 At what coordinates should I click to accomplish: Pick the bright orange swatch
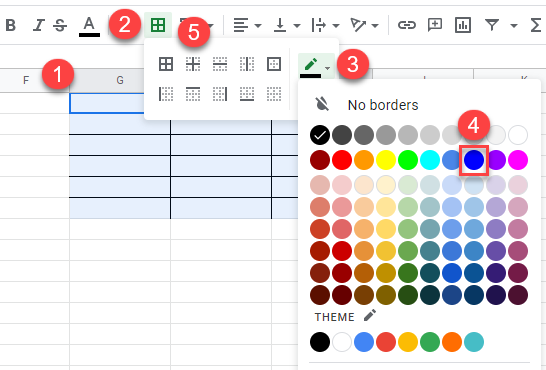pyautogui.click(x=364, y=160)
